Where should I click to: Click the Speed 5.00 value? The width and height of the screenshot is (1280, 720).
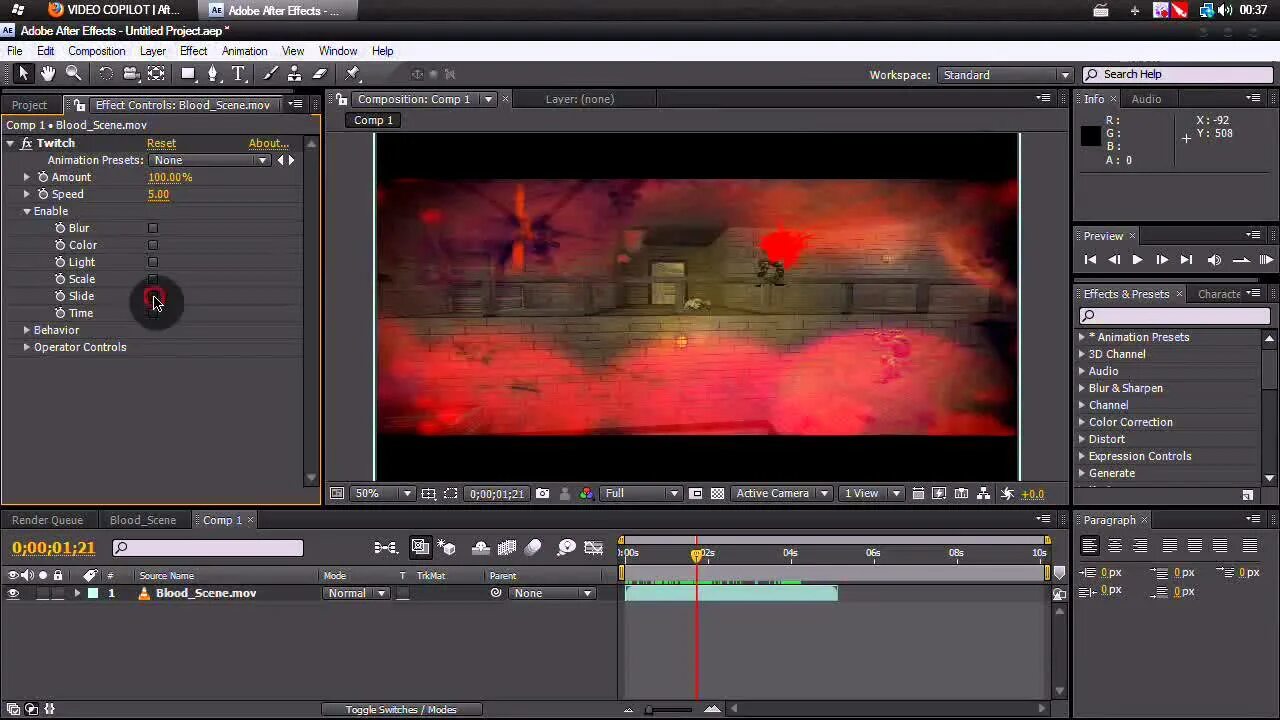pos(158,194)
